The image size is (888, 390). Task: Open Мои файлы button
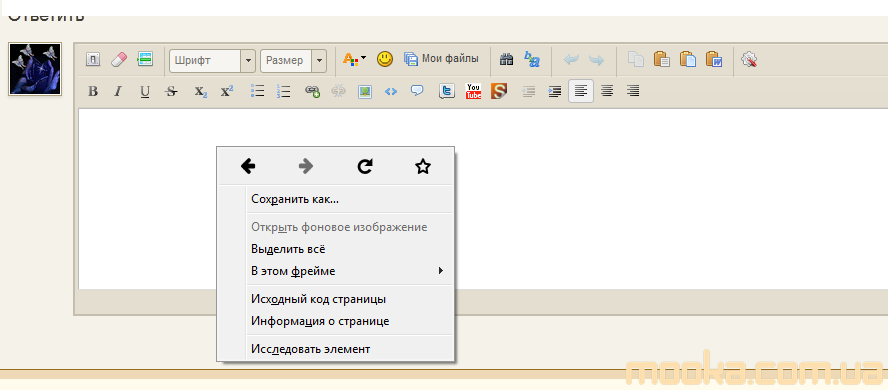(441, 59)
